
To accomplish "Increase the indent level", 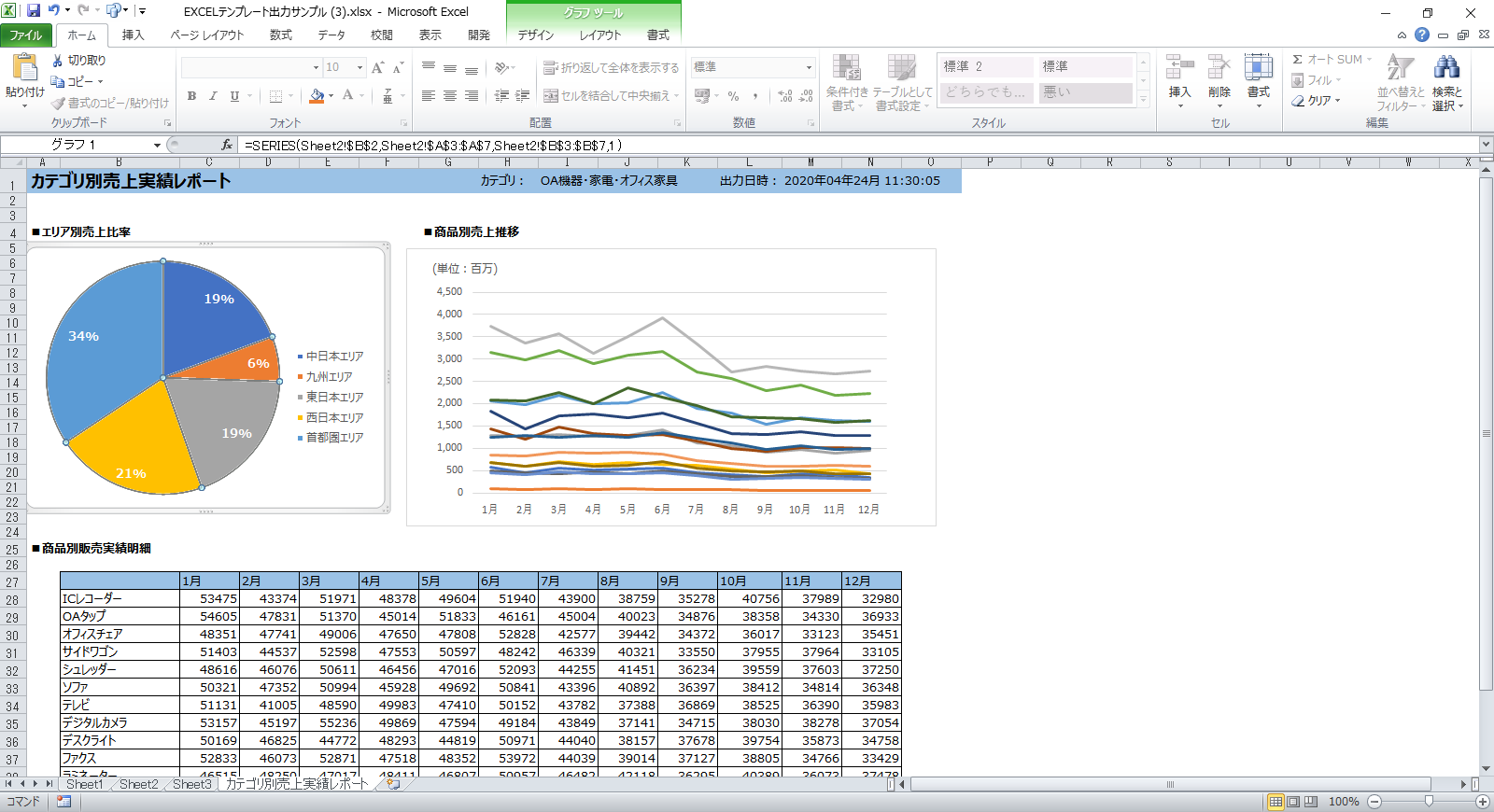I will point(523,95).
